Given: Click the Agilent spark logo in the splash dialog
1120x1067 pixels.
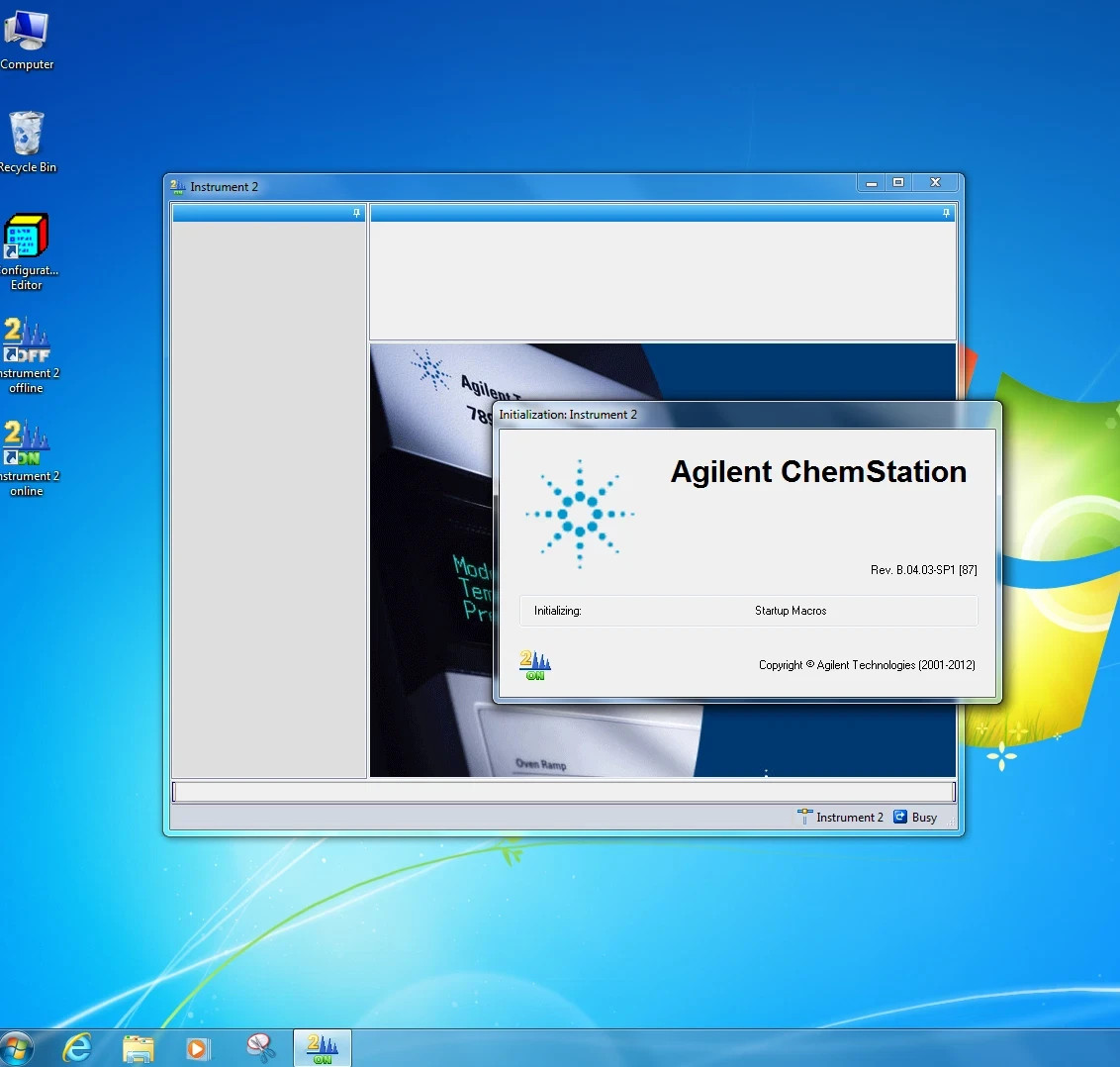Looking at the screenshot, I should coord(580,514).
